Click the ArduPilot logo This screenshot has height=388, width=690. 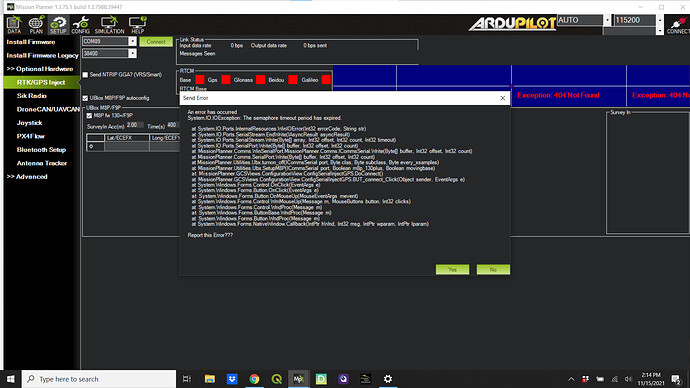tap(512, 23)
